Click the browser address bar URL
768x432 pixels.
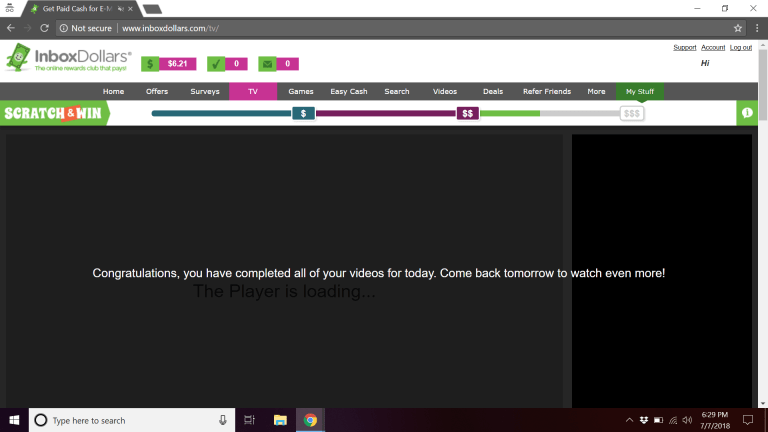(170, 28)
